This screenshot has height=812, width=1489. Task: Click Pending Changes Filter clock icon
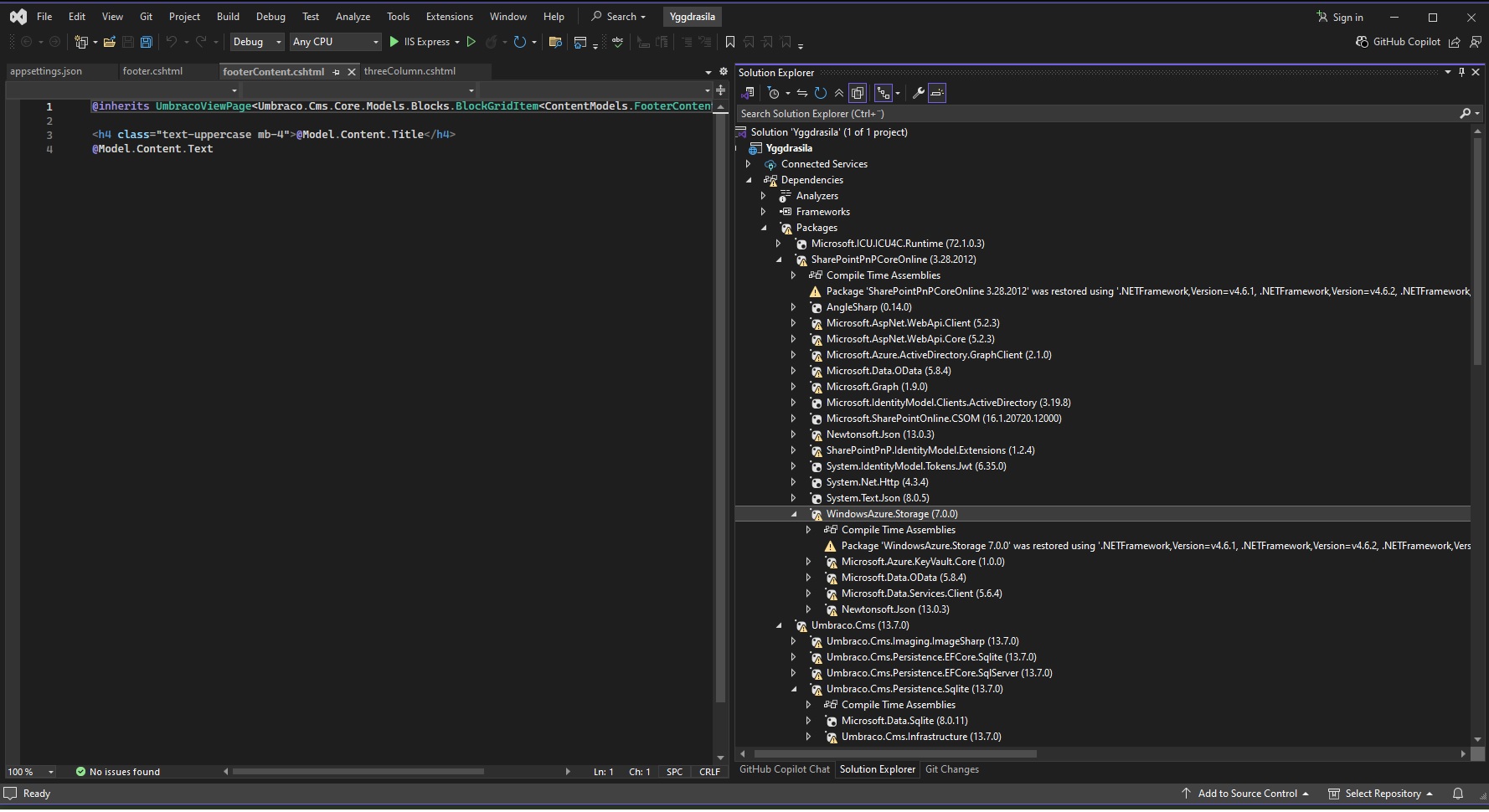(x=774, y=93)
